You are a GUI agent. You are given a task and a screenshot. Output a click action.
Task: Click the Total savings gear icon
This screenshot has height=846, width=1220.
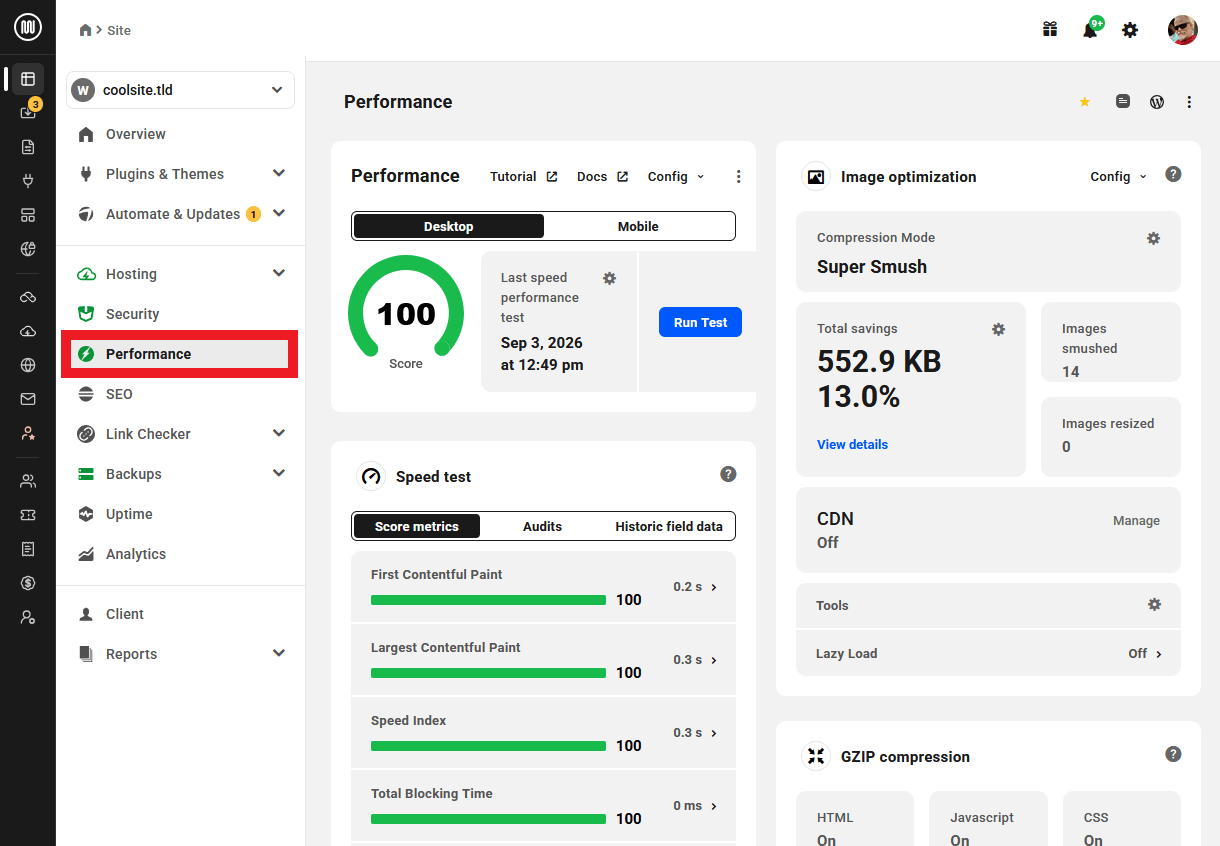click(x=998, y=329)
